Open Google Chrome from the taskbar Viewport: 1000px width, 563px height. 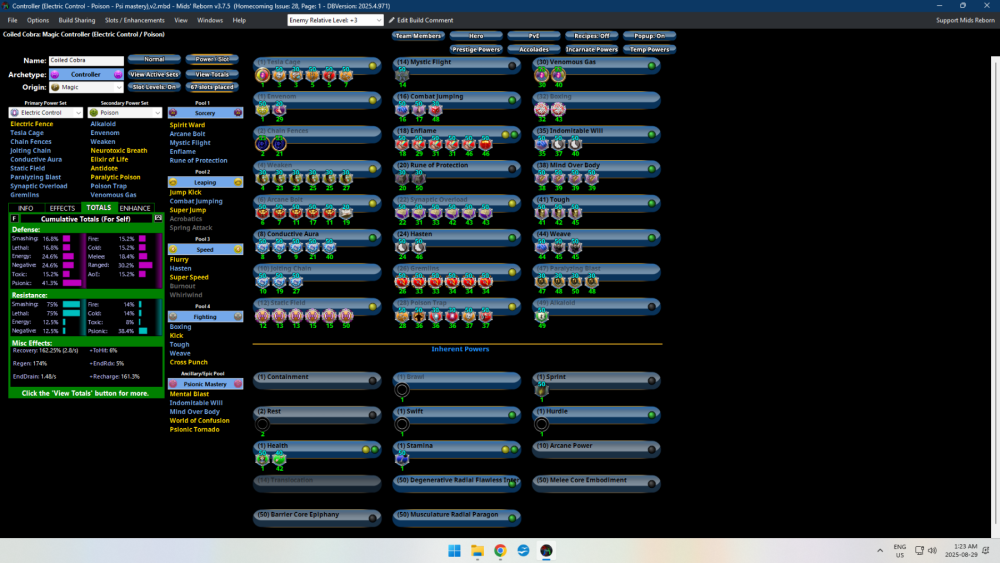click(x=500, y=550)
